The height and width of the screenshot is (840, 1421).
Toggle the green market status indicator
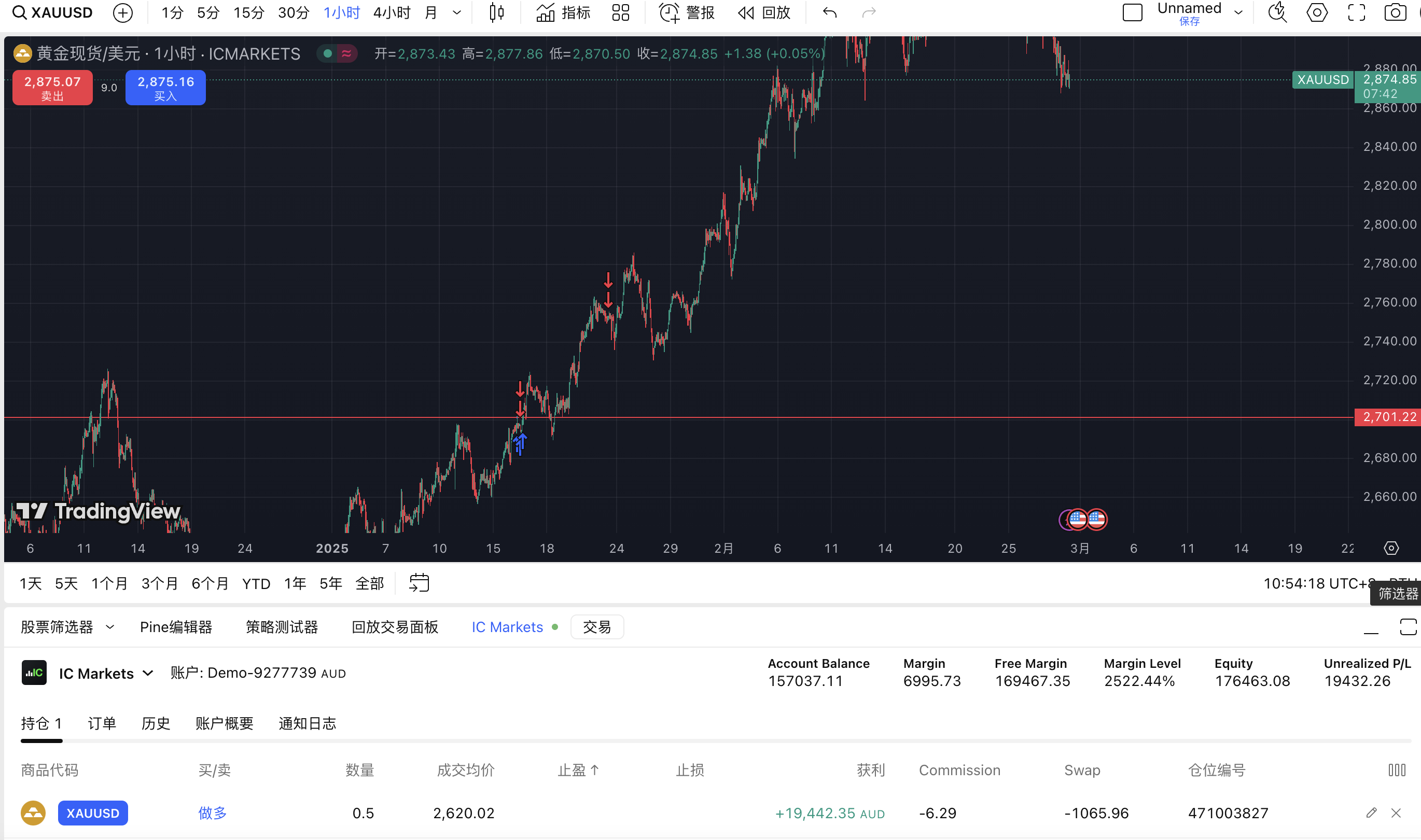coord(327,54)
